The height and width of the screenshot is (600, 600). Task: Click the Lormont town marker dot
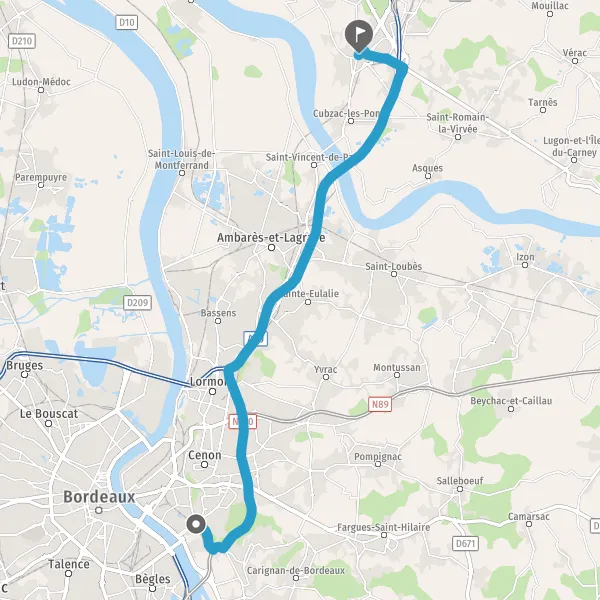(212, 391)
